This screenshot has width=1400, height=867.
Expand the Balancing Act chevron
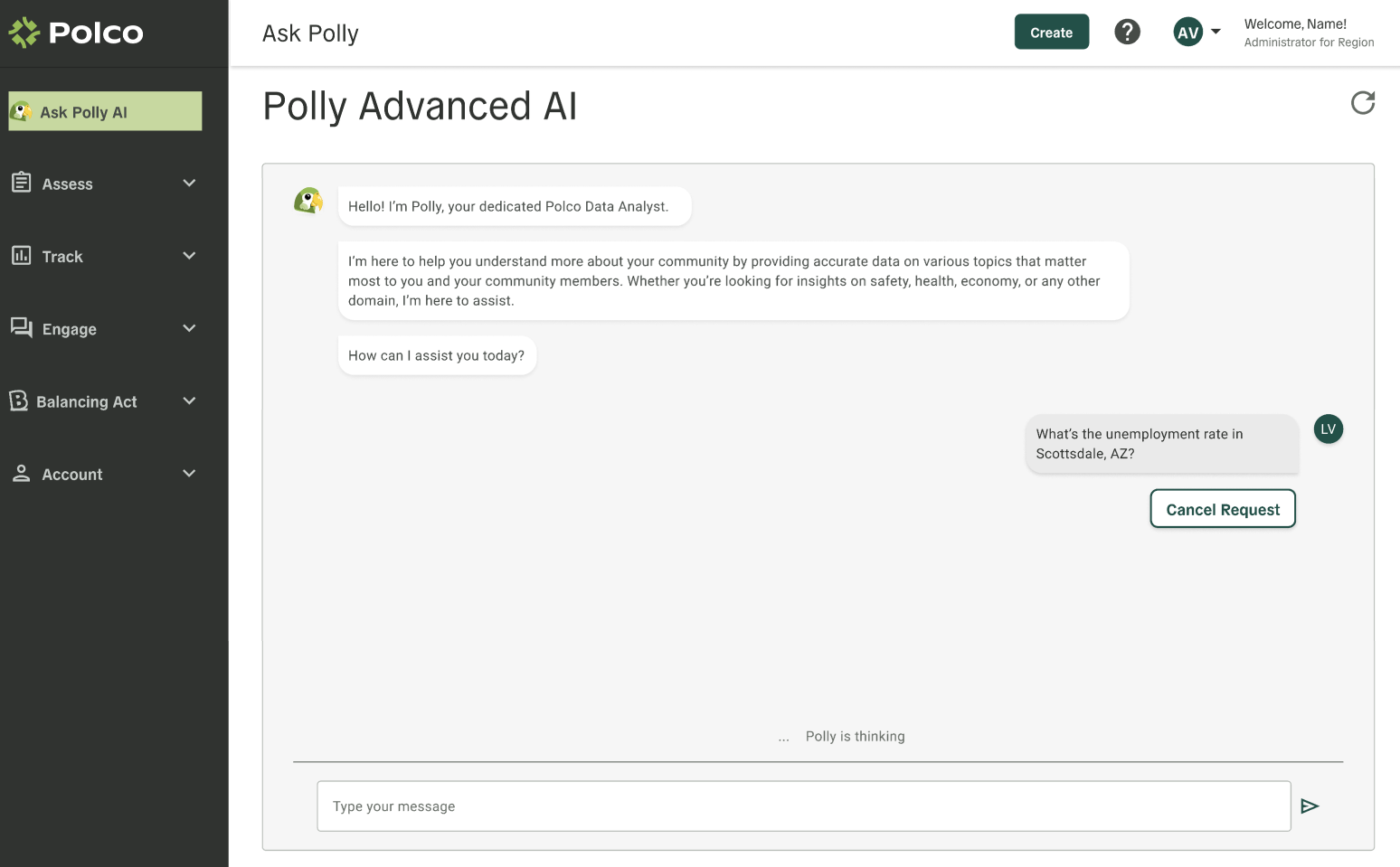pos(189,401)
